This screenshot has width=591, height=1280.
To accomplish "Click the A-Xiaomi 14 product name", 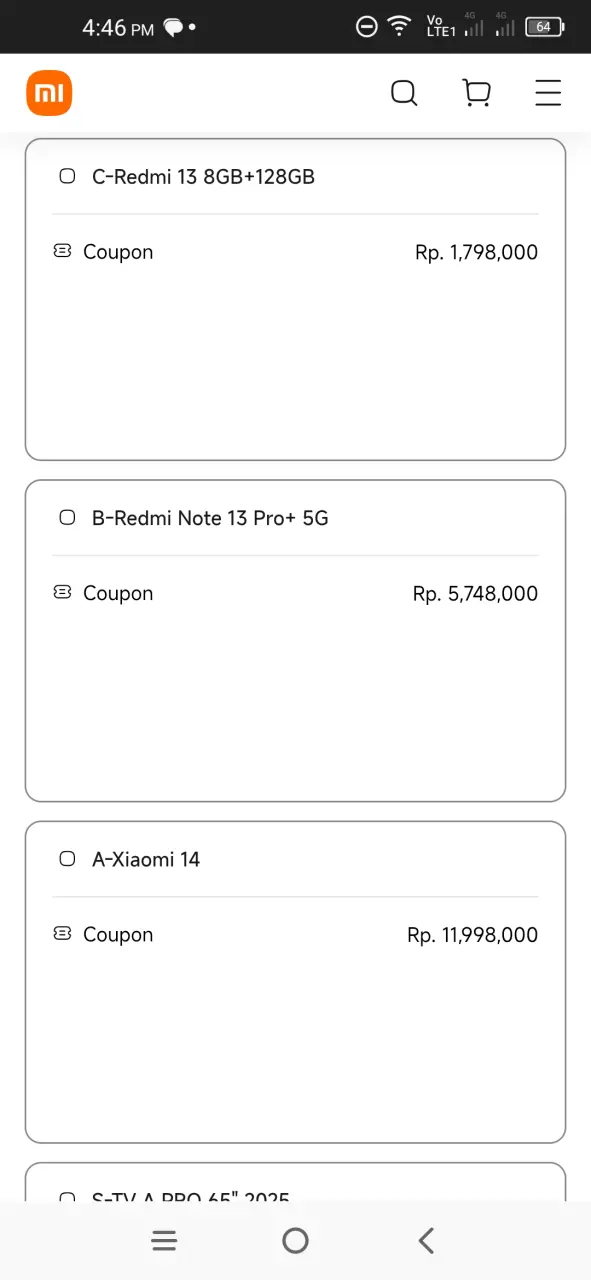I will tap(146, 858).
